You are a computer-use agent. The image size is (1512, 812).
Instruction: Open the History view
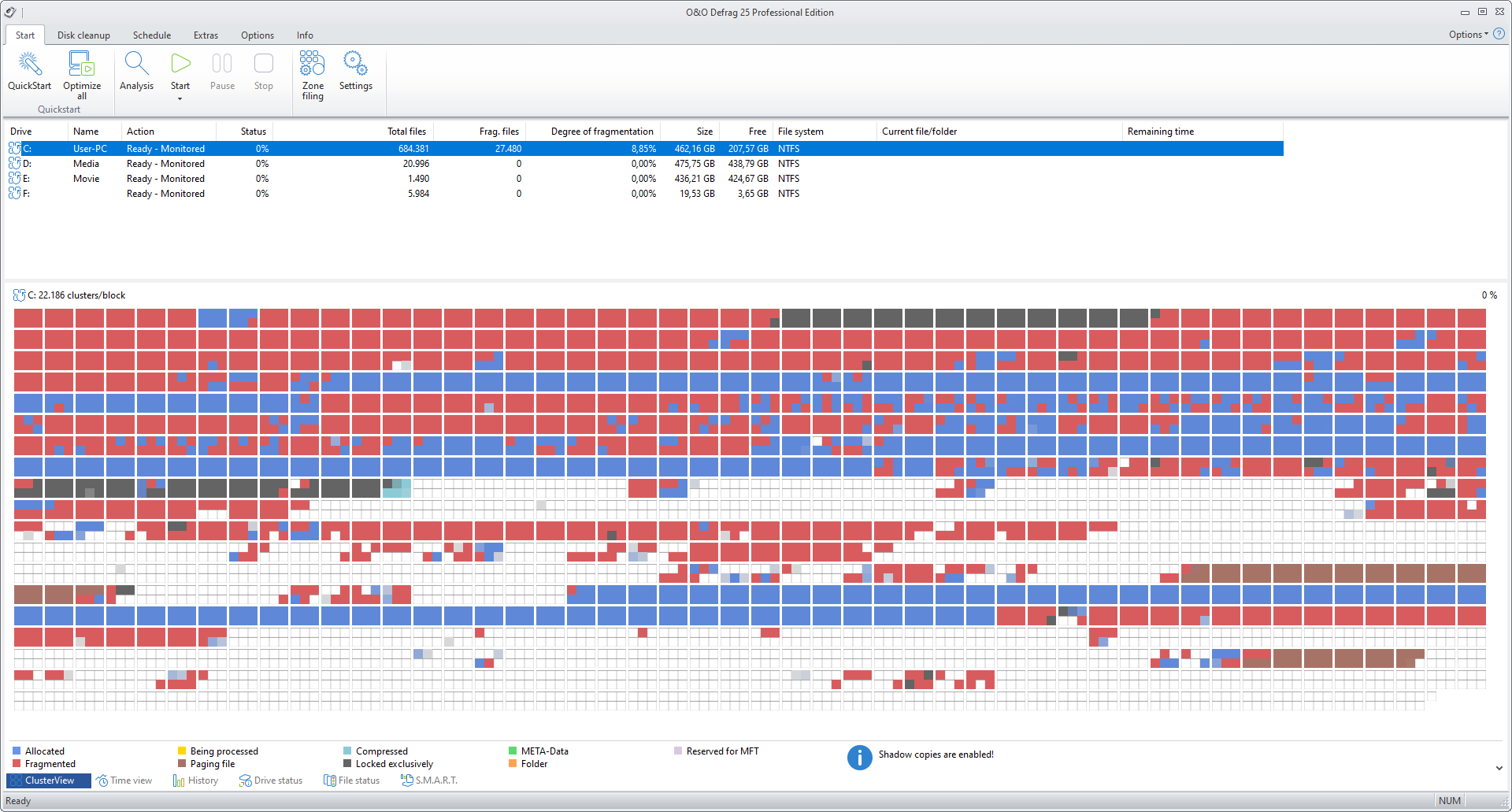point(195,780)
